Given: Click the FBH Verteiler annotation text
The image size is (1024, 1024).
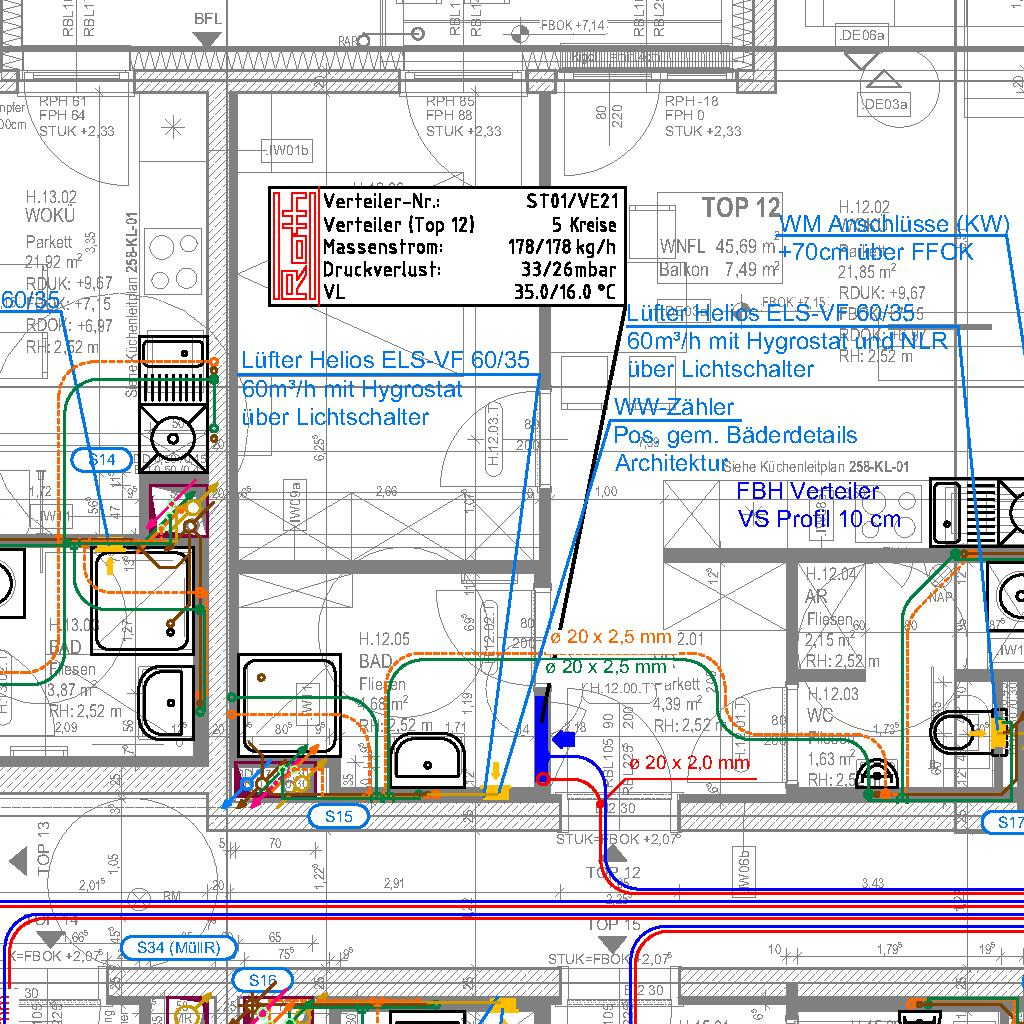Looking at the screenshot, I should click(808, 491).
